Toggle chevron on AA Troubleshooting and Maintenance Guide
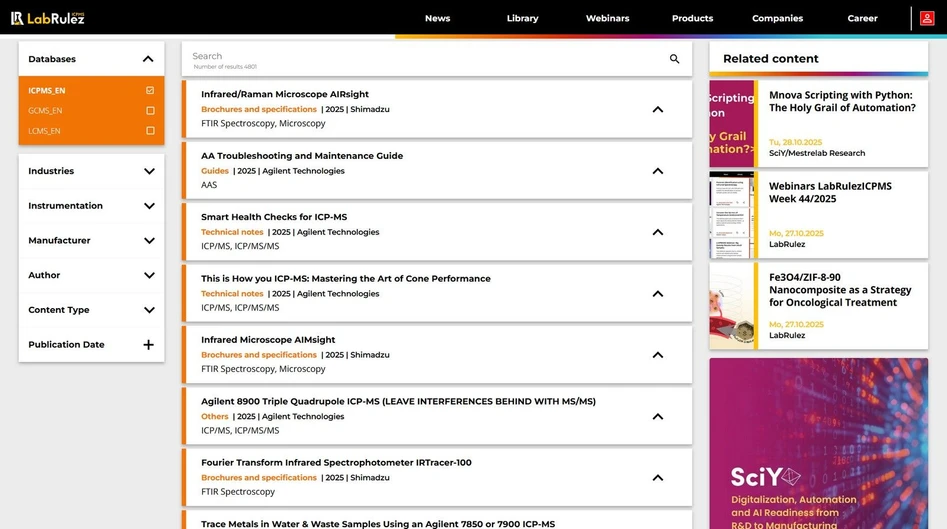 658,171
